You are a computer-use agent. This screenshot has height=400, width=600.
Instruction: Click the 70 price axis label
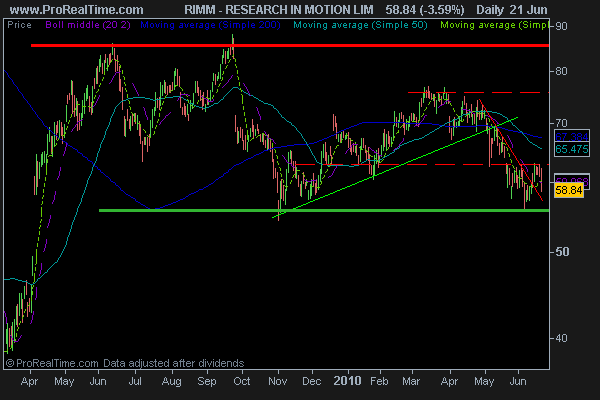561,123
